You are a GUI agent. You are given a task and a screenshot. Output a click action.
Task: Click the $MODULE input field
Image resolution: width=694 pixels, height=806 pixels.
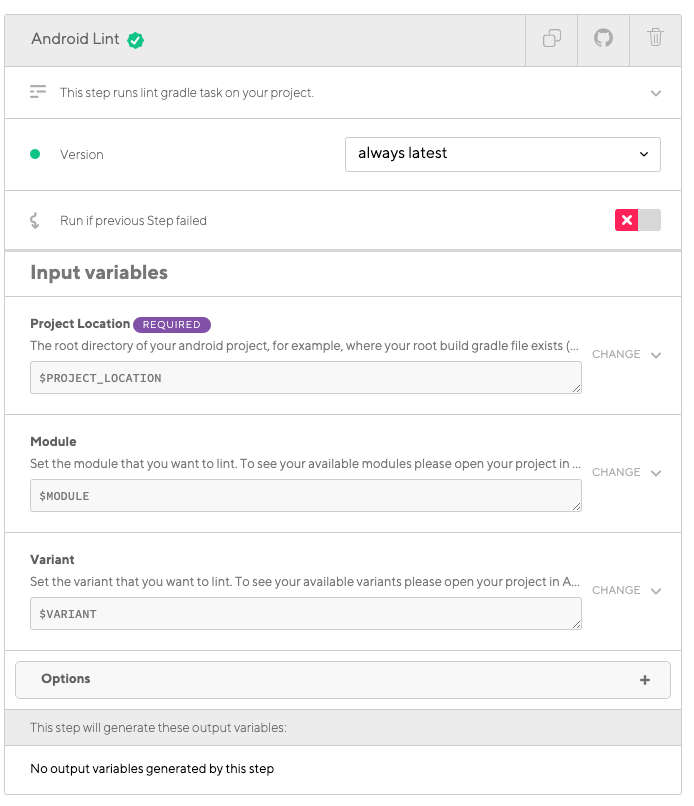coord(305,496)
